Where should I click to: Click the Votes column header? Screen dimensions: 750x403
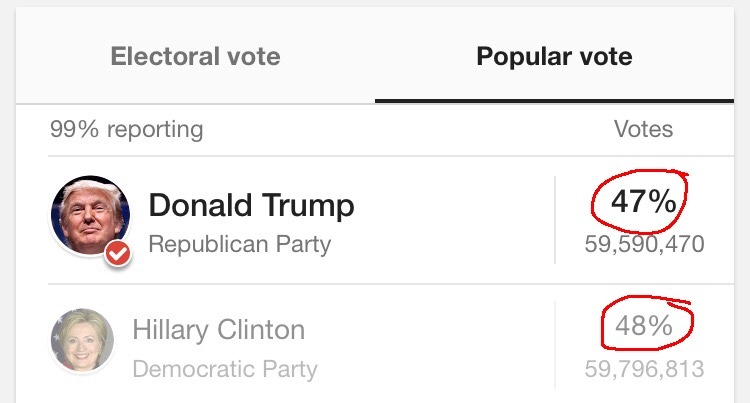coord(643,129)
